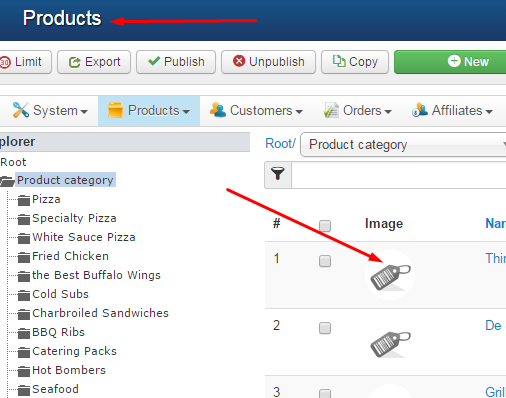Open the Orders menu
This screenshot has height=398, width=506.
click(x=357, y=111)
